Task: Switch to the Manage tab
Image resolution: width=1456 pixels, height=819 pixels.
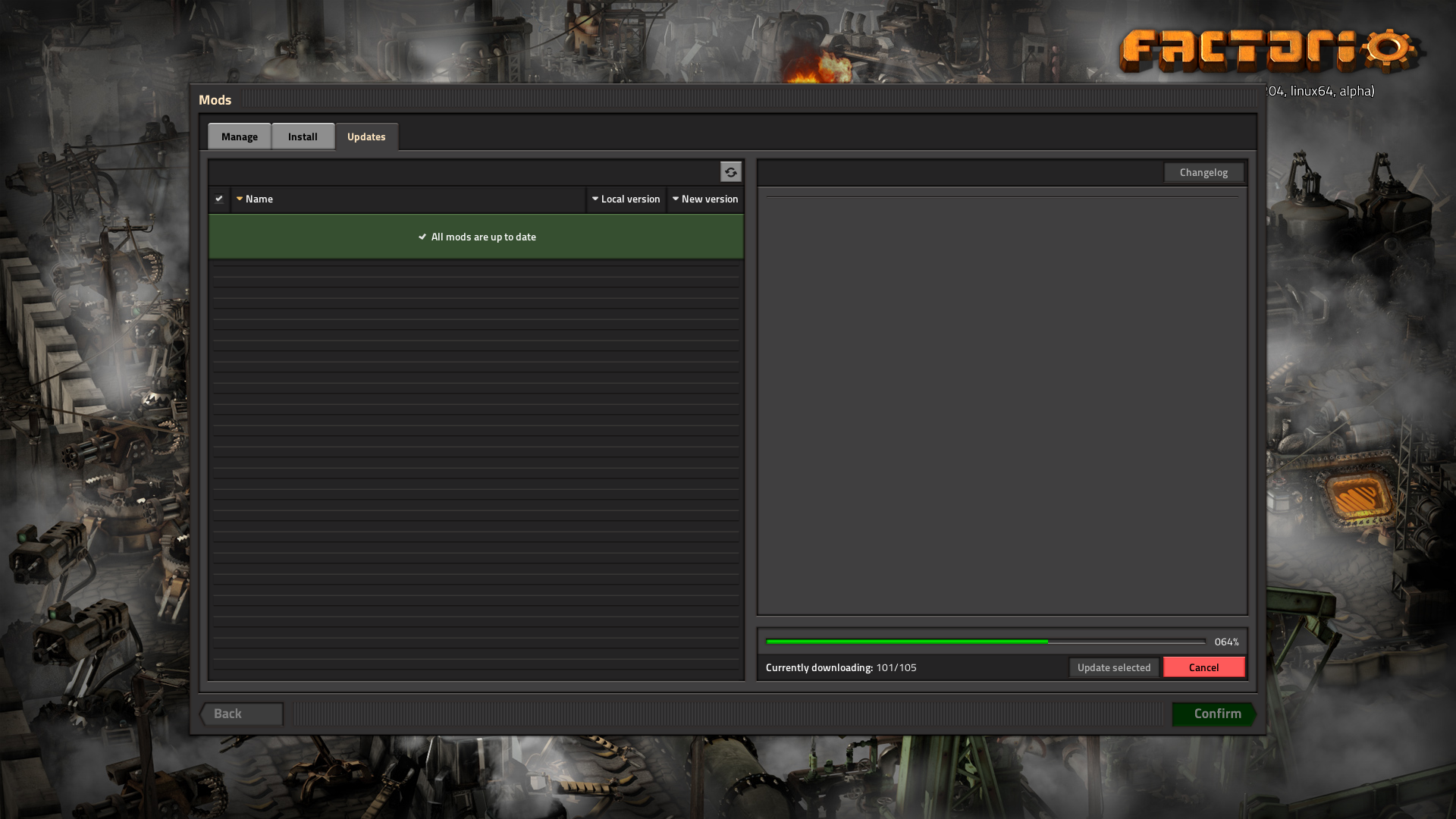Action: click(240, 136)
